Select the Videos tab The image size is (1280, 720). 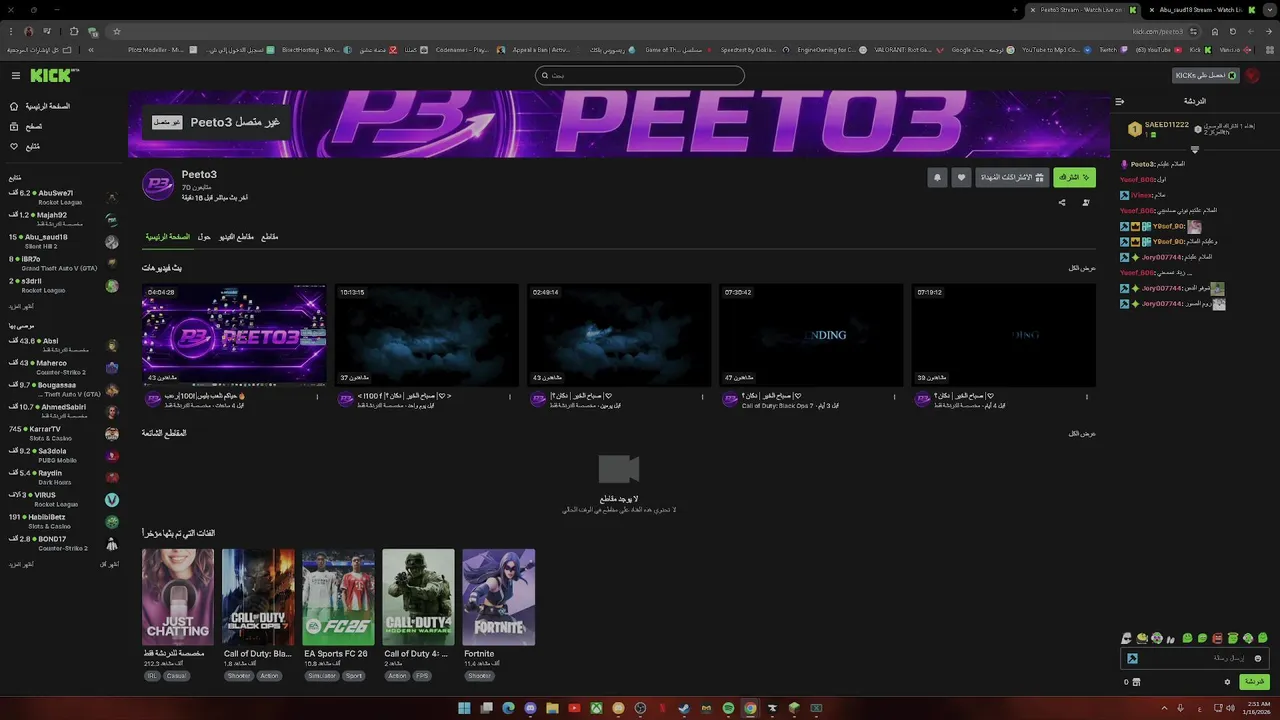click(x=236, y=237)
